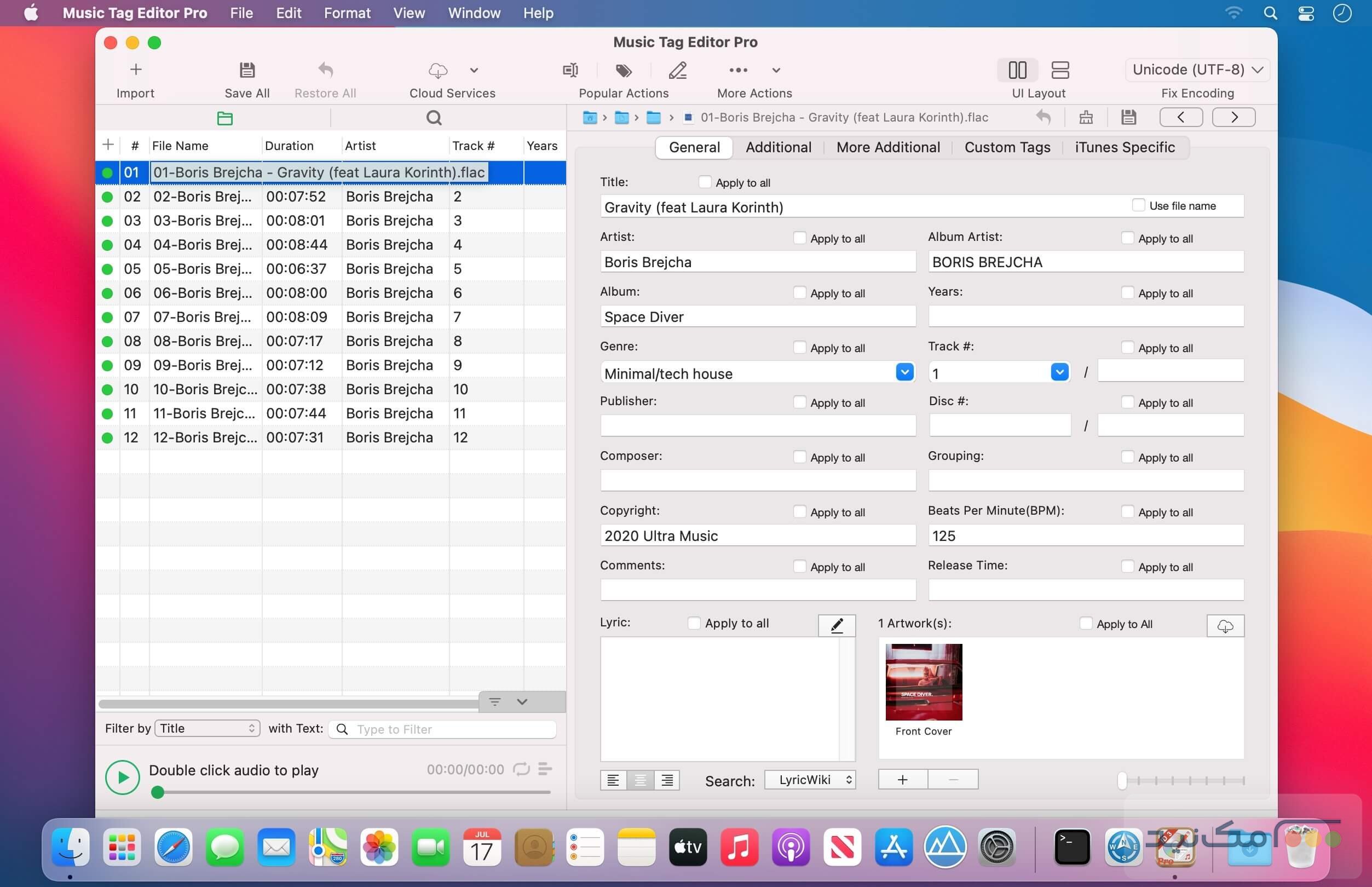Click the add artwork plus button
The width and height of the screenshot is (1372, 887).
[x=902, y=779]
